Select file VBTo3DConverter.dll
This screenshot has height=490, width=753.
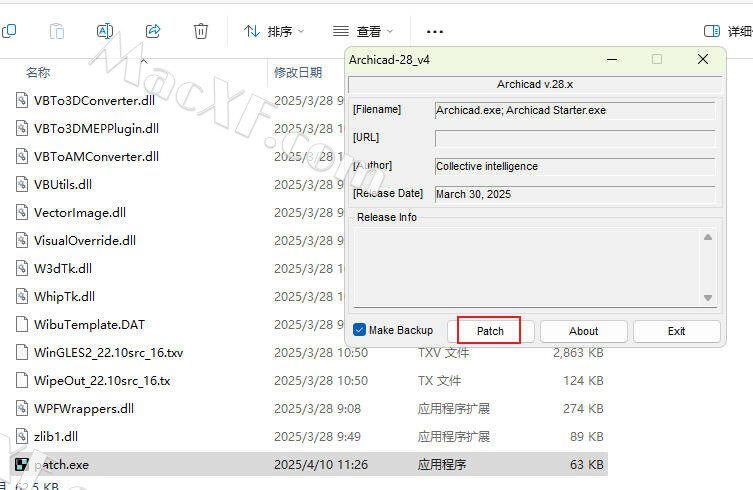tap(94, 100)
